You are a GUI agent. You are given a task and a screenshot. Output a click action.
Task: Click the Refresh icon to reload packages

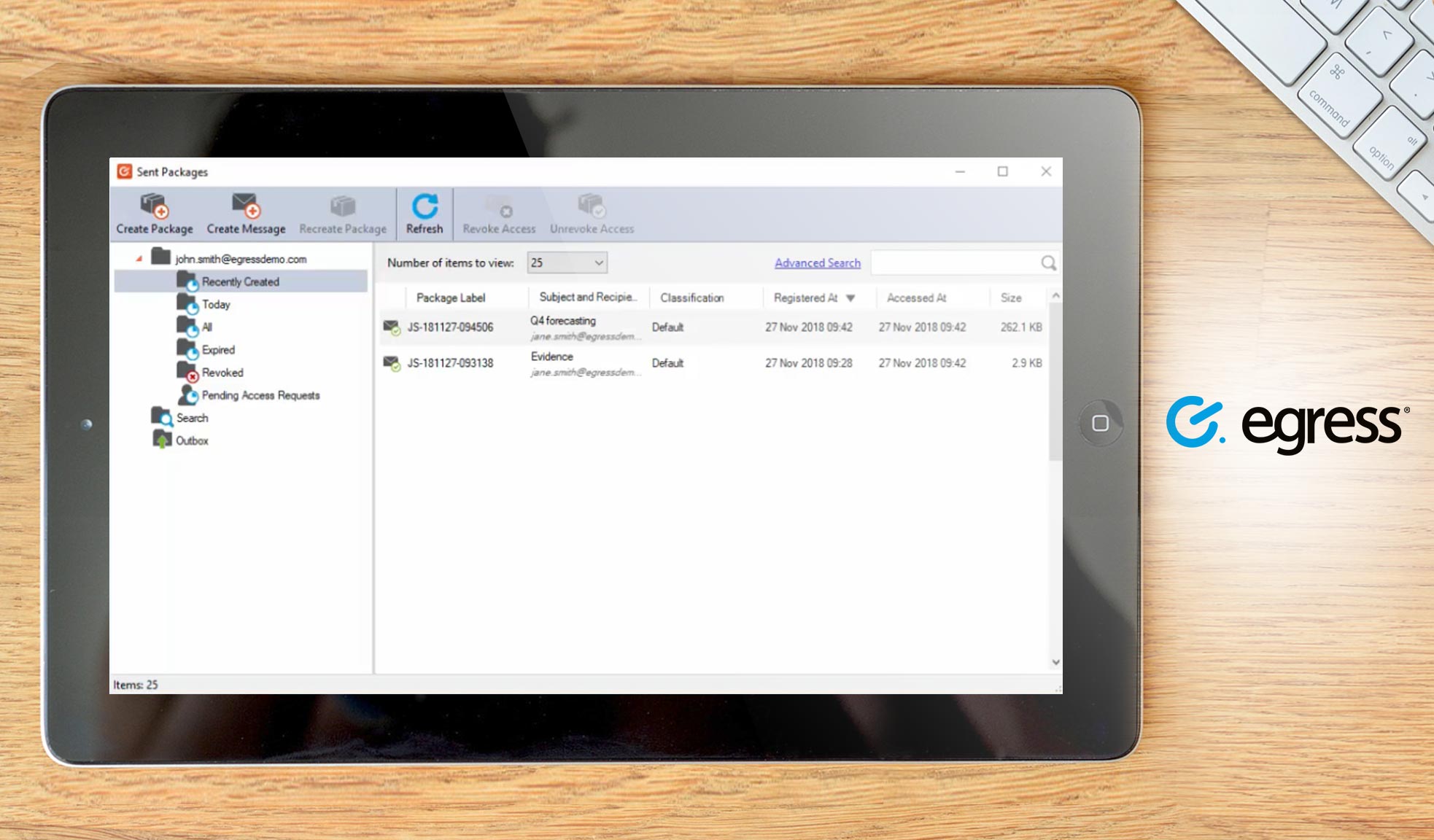[x=424, y=210]
